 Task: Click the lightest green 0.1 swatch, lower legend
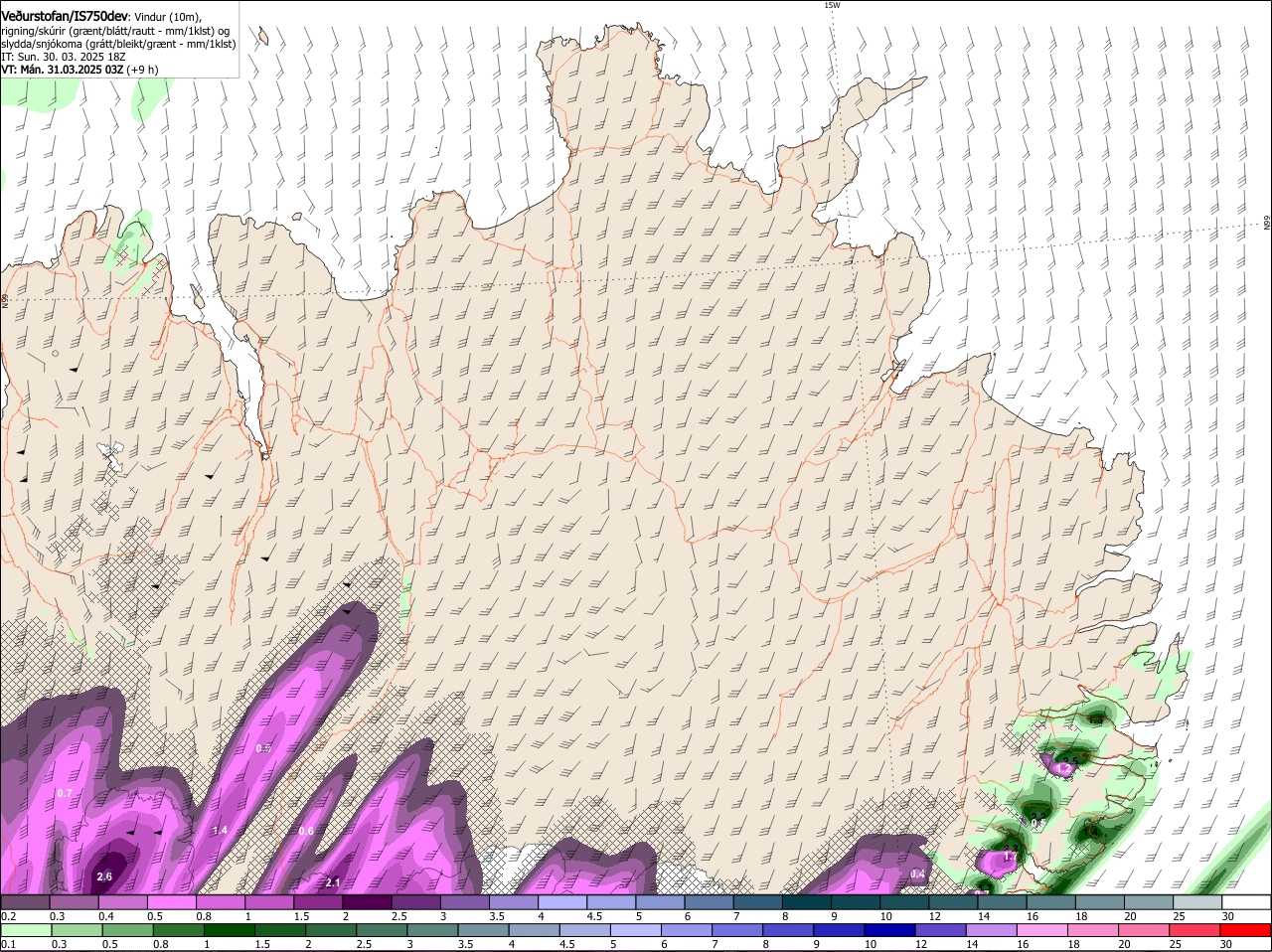coord(26,930)
